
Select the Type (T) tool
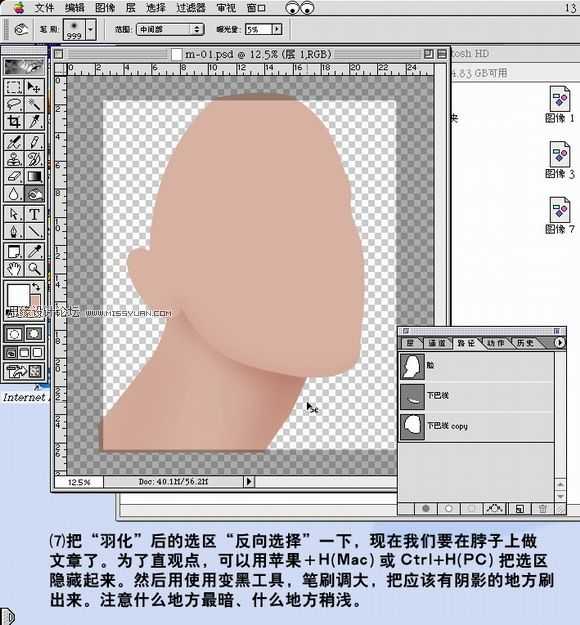click(34, 214)
